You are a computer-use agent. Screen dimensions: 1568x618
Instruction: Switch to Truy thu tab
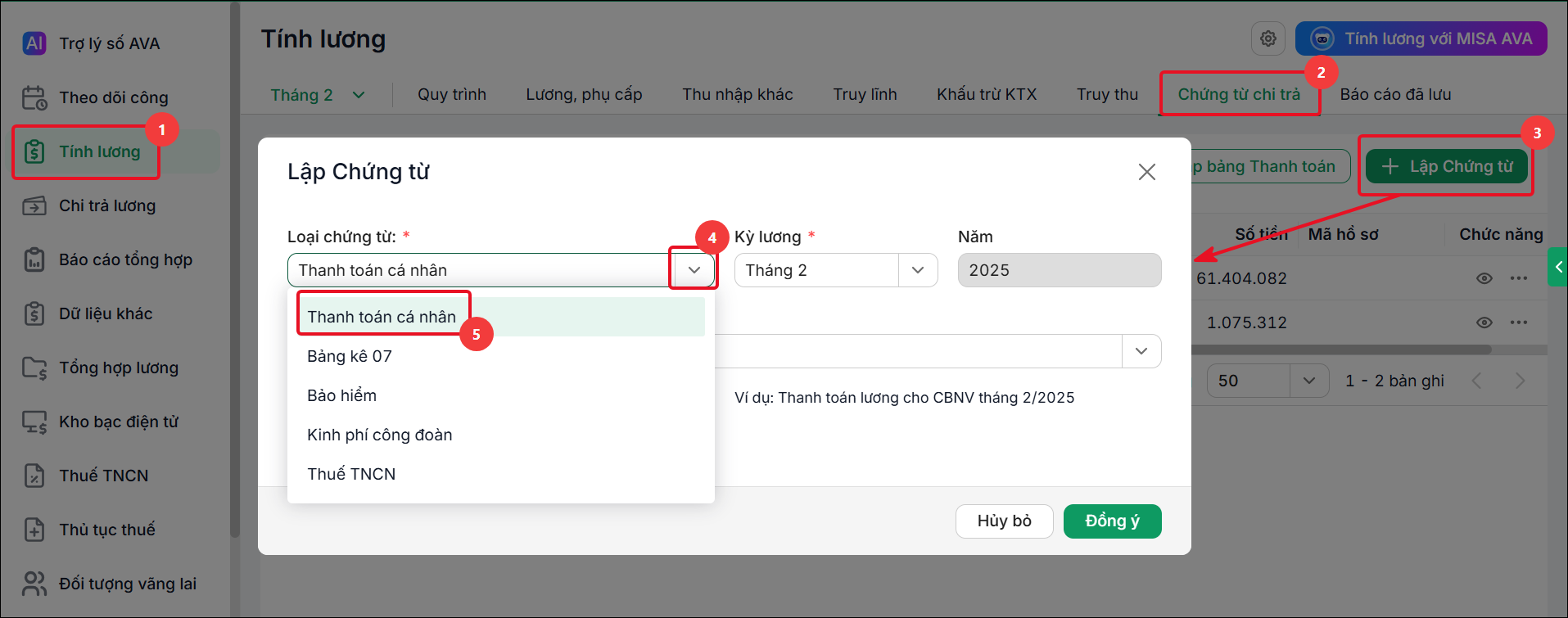[1107, 95]
